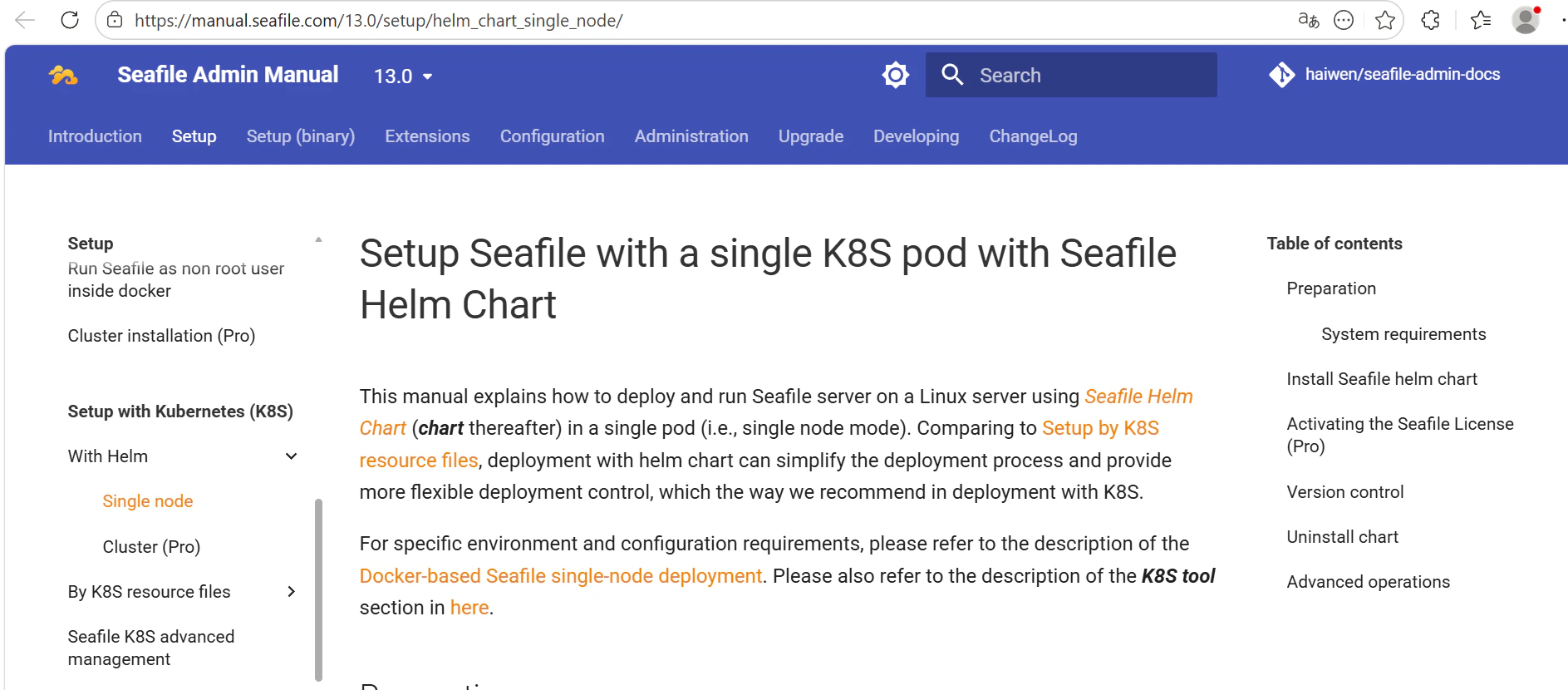The height and width of the screenshot is (690, 1568).
Task: Reload the page with the refresh icon
Action: click(x=70, y=20)
